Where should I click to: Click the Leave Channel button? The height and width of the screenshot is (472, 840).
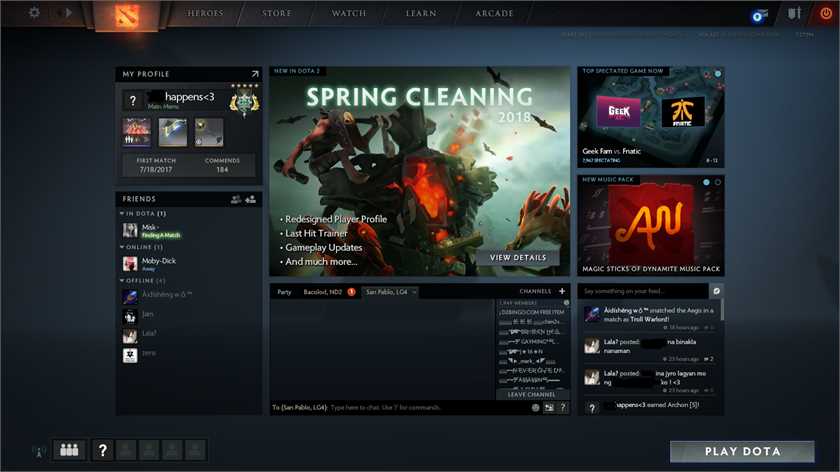tap(532, 395)
